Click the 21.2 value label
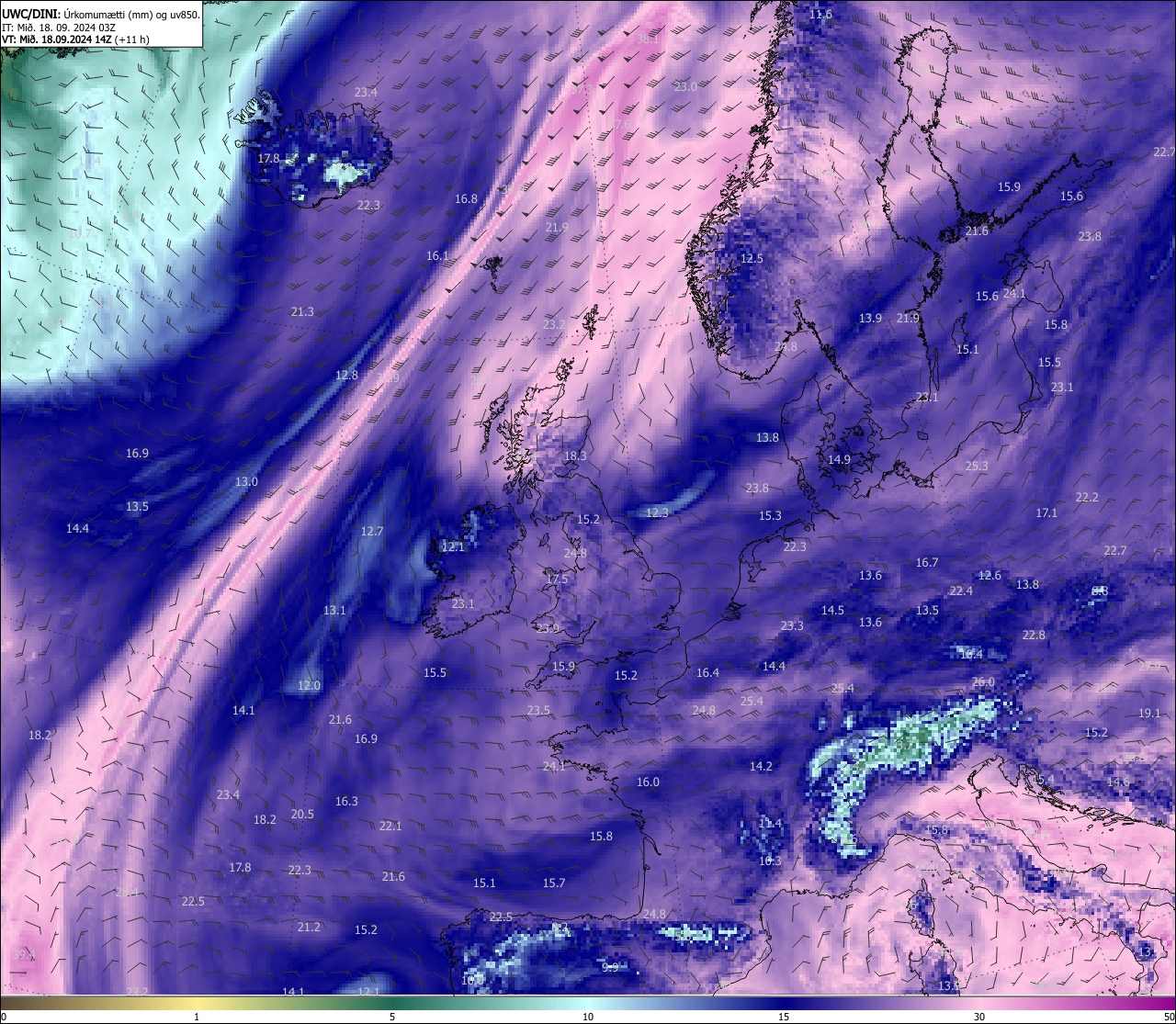This screenshot has width=1176, height=1024. [x=309, y=927]
